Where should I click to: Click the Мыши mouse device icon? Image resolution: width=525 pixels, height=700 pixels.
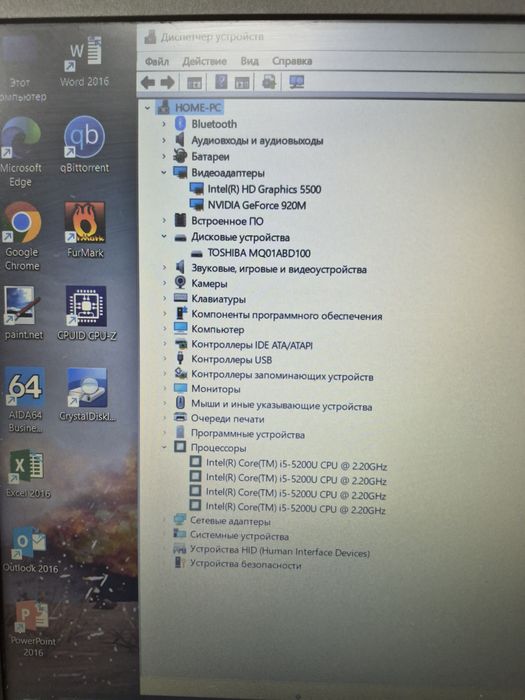coord(180,403)
